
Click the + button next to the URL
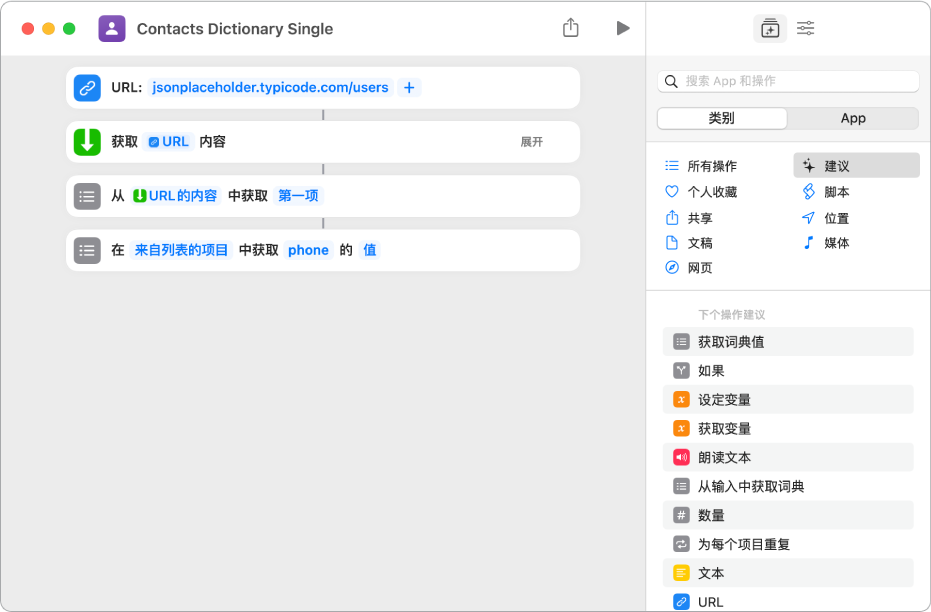[409, 88]
